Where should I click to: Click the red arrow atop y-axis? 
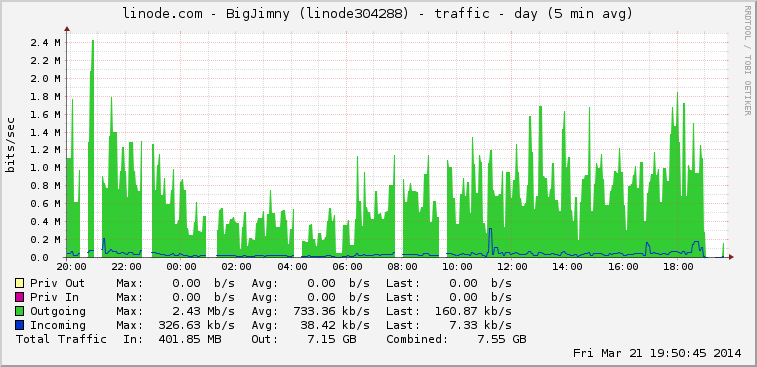(67, 29)
